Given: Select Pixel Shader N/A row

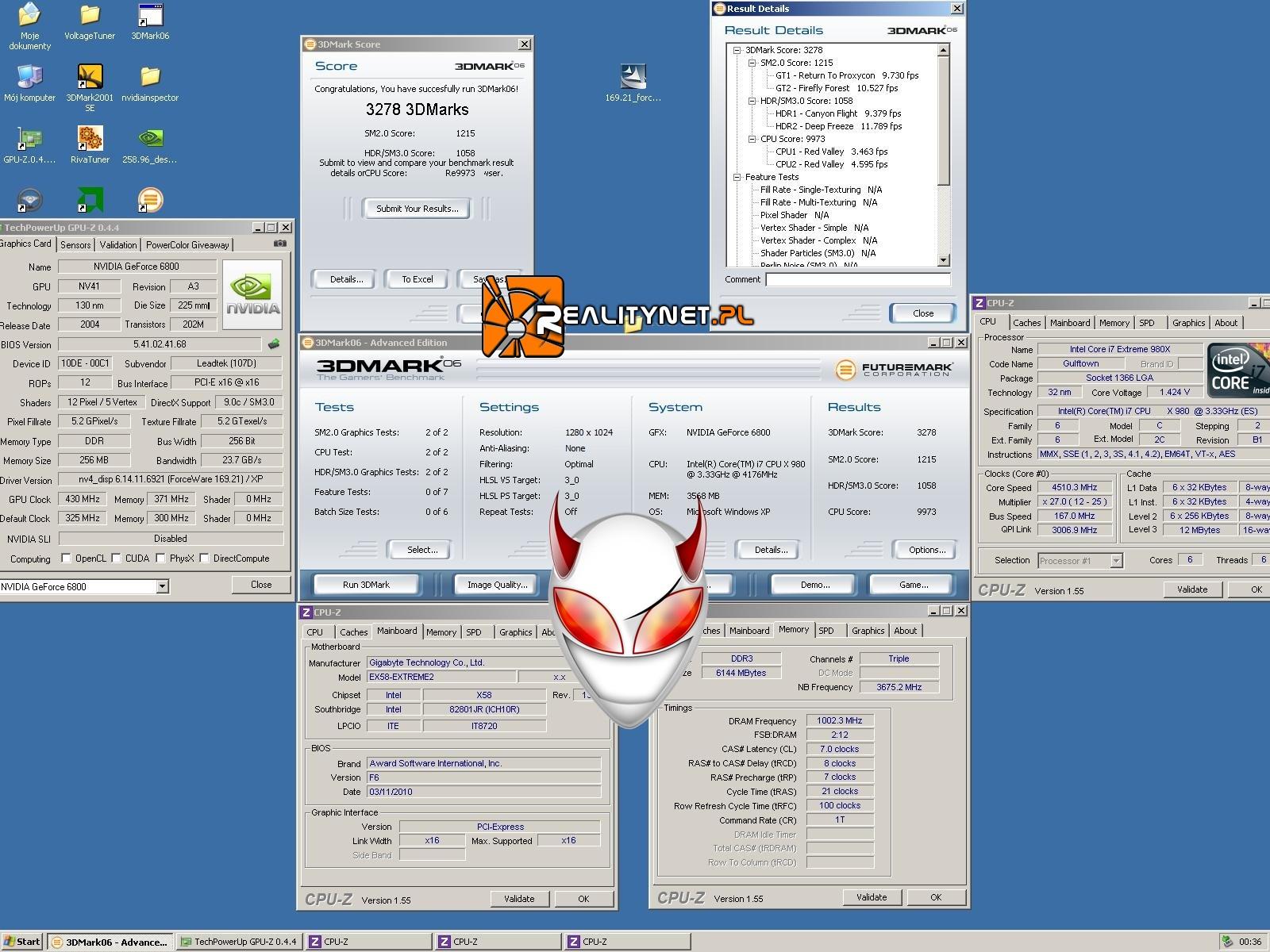Looking at the screenshot, I should 794,215.
